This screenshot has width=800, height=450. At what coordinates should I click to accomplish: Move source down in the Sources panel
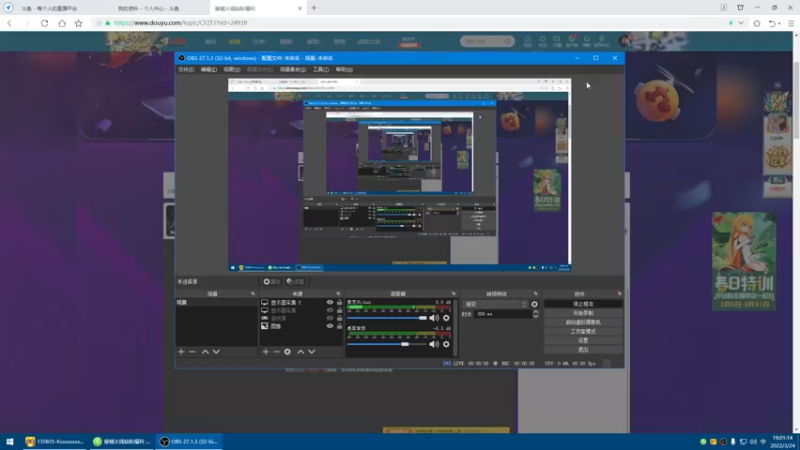click(312, 352)
